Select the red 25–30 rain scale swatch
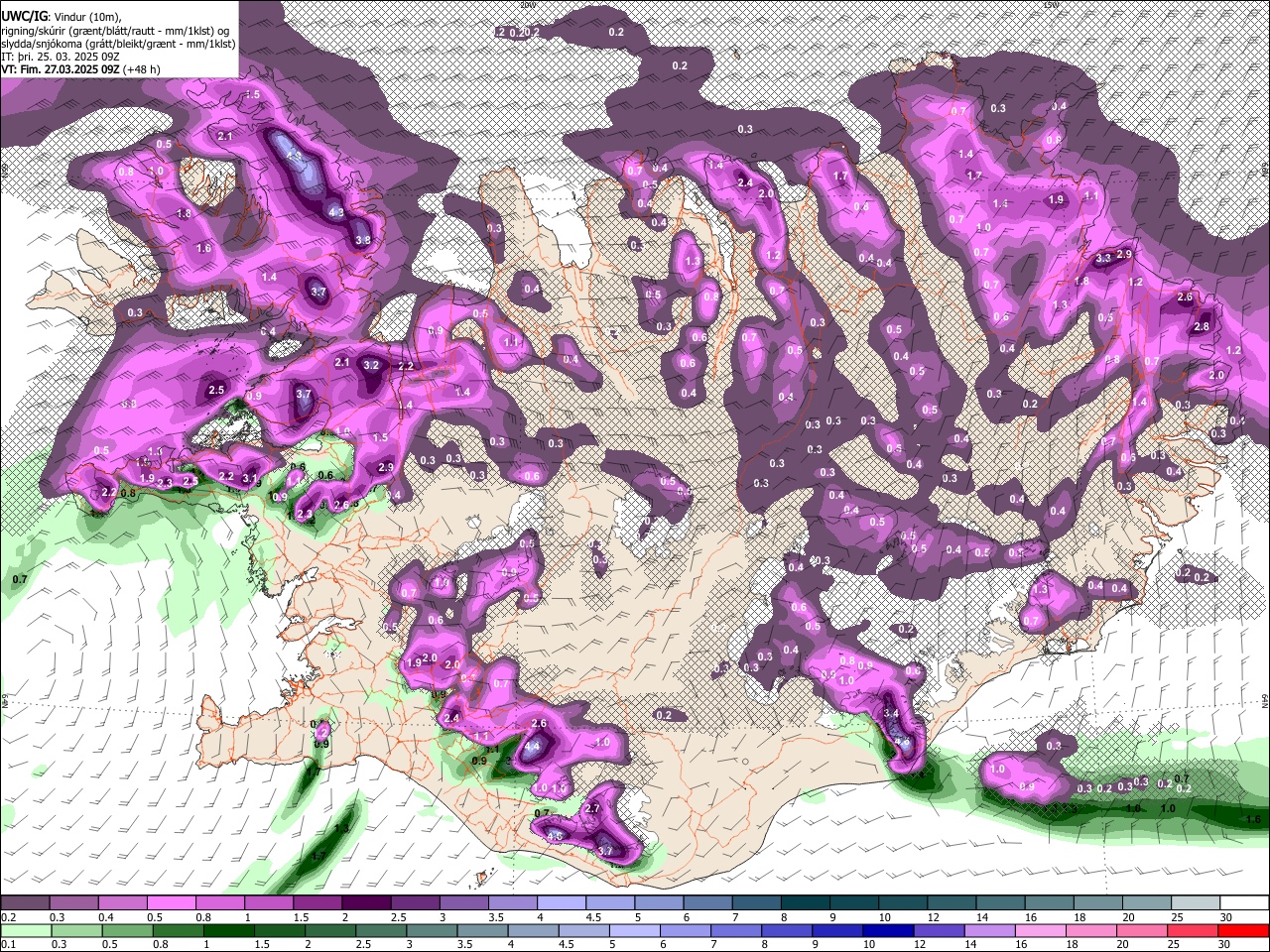This screenshot has width=1270, height=952. pos(1194,931)
